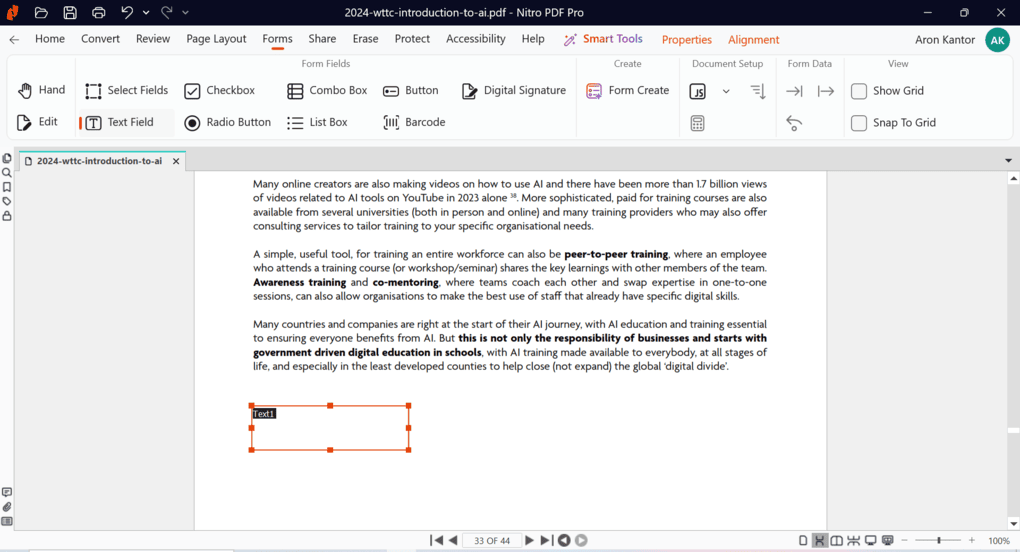Screen dimensions: 1020x552
Task: Export form data icon
Action: pos(825,91)
